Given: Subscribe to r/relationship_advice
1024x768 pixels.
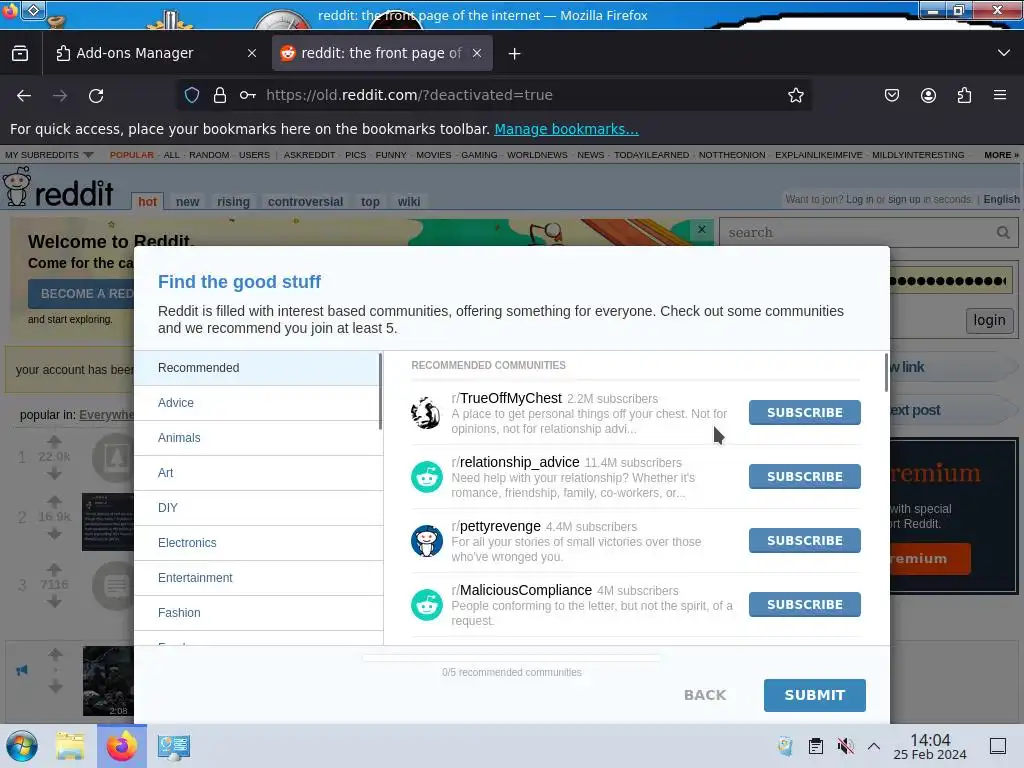Looking at the screenshot, I should (x=805, y=477).
